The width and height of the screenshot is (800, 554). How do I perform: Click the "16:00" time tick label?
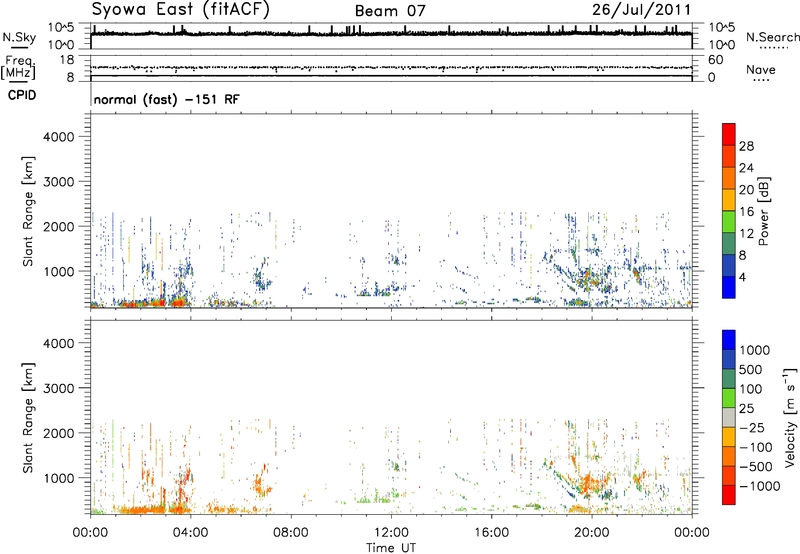[491, 533]
